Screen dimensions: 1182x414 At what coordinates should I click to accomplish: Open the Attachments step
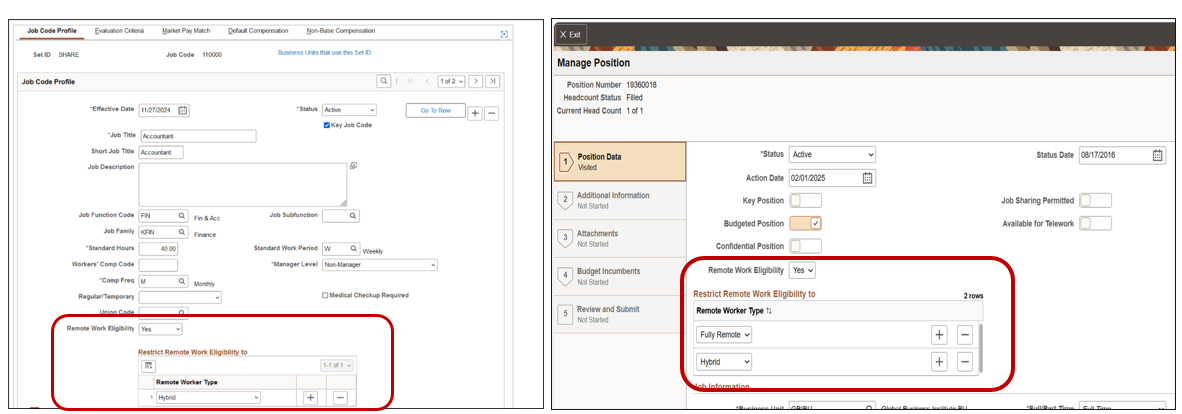pos(620,238)
